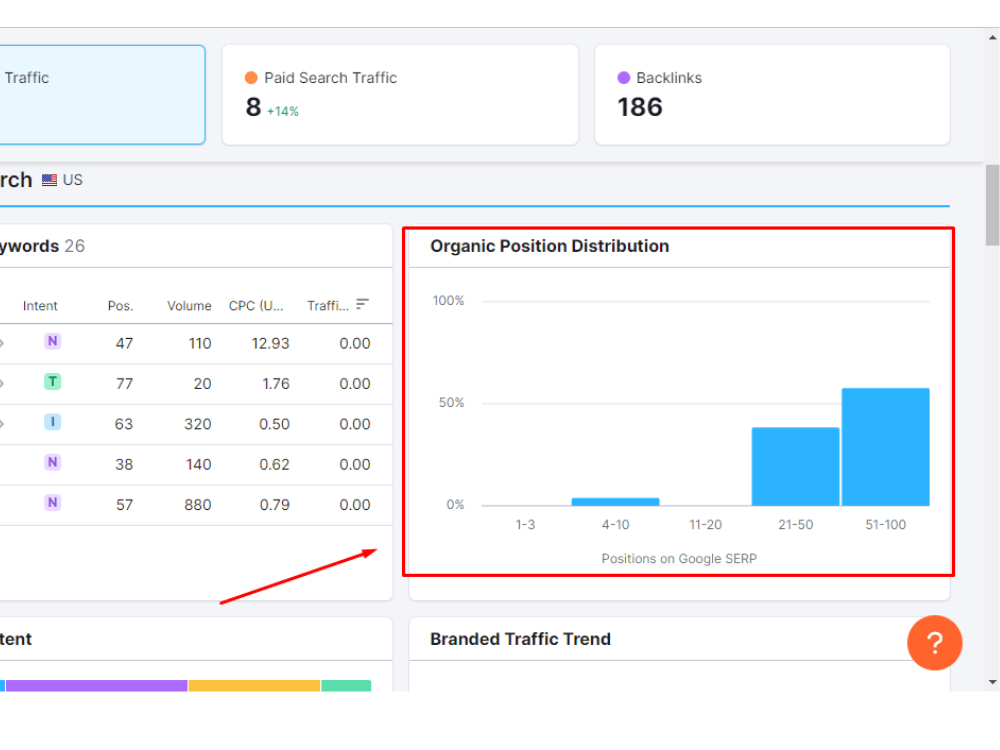Screen dimensions: 1000x750
Task: Click the CPC value 0.62
Action: [274, 464]
